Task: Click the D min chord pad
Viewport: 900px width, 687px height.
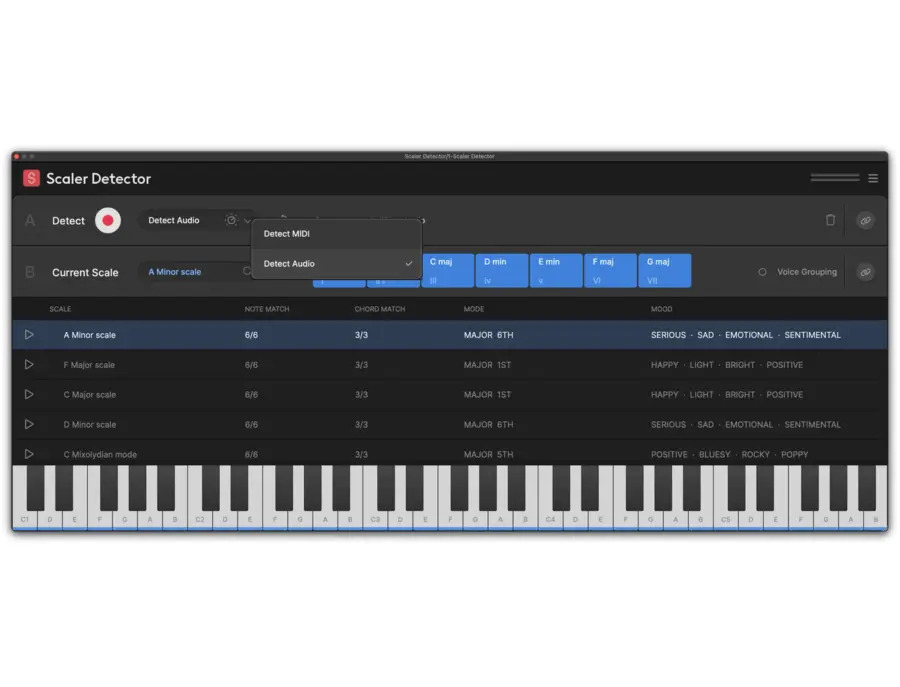Action: click(502, 270)
